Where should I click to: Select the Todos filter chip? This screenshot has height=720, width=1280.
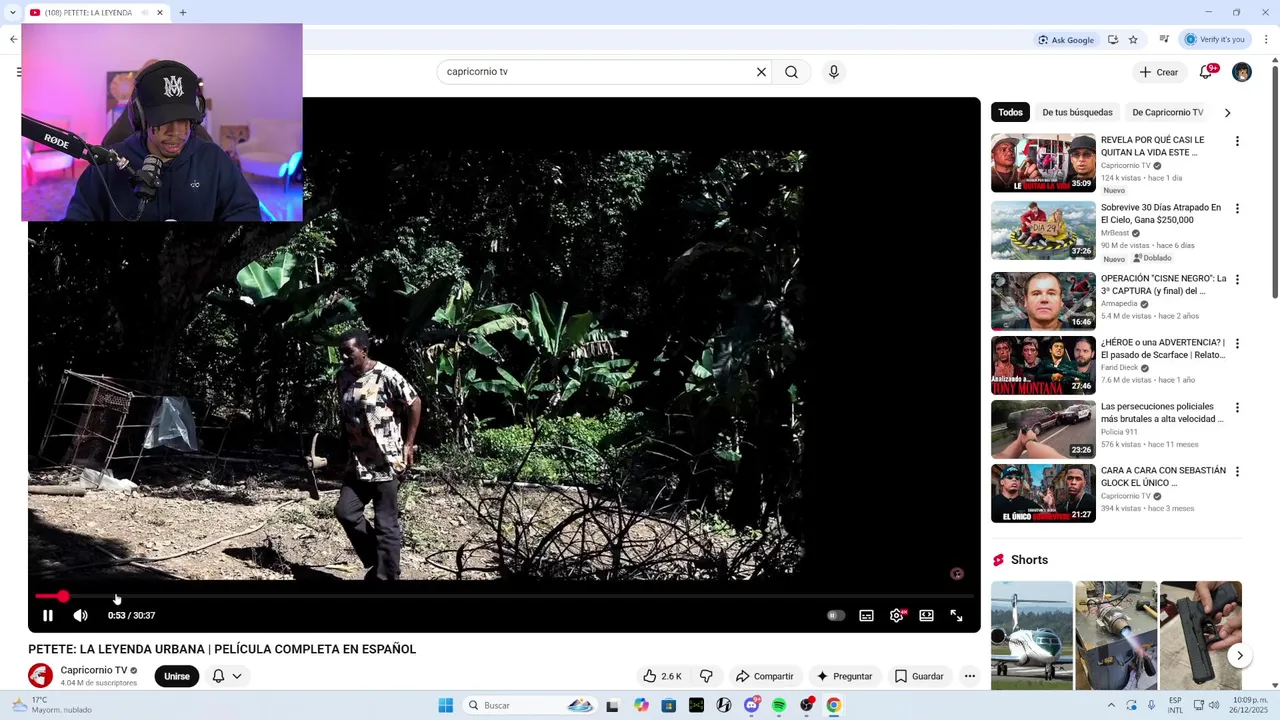coord(1010,112)
